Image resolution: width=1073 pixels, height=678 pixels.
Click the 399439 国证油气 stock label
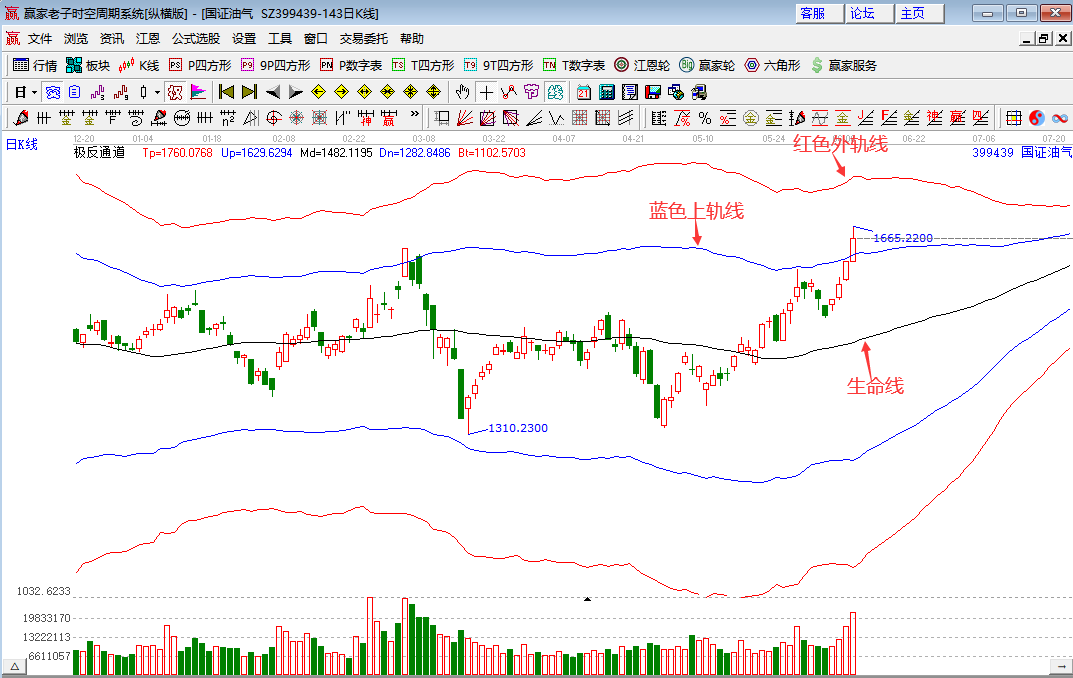coord(1022,153)
